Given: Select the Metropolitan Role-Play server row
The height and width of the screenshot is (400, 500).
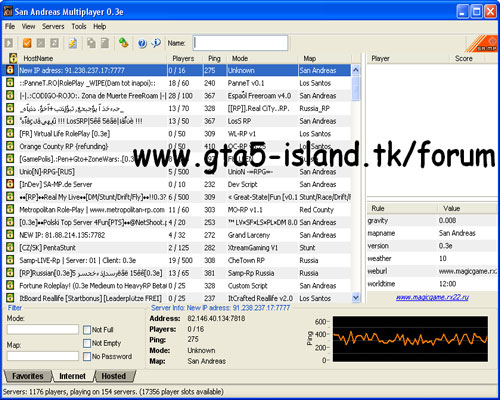Looking at the screenshot, I should click(x=177, y=209).
